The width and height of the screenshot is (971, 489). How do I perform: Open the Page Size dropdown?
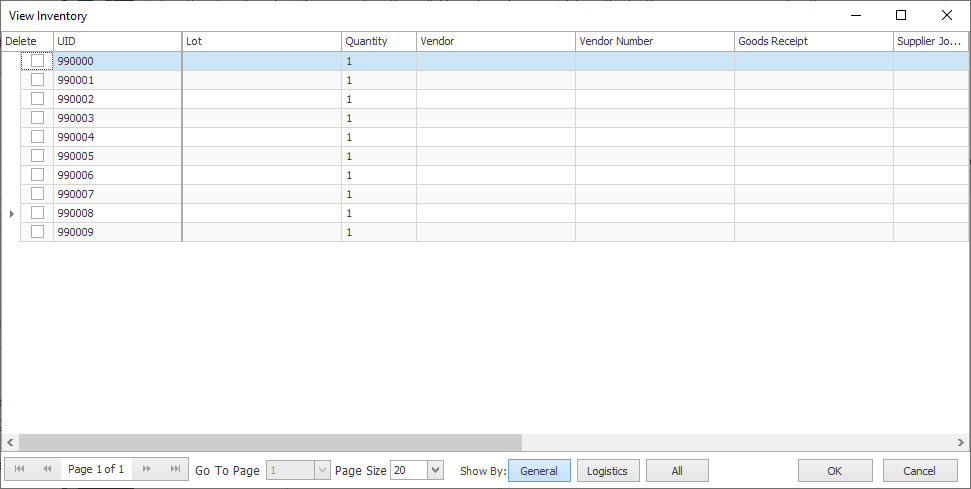click(x=435, y=470)
